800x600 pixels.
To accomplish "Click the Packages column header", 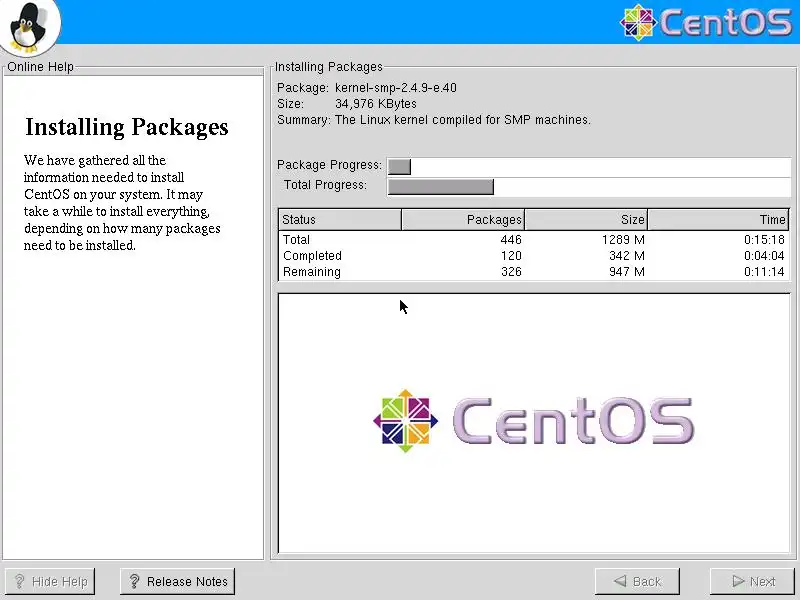I will (x=463, y=219).
